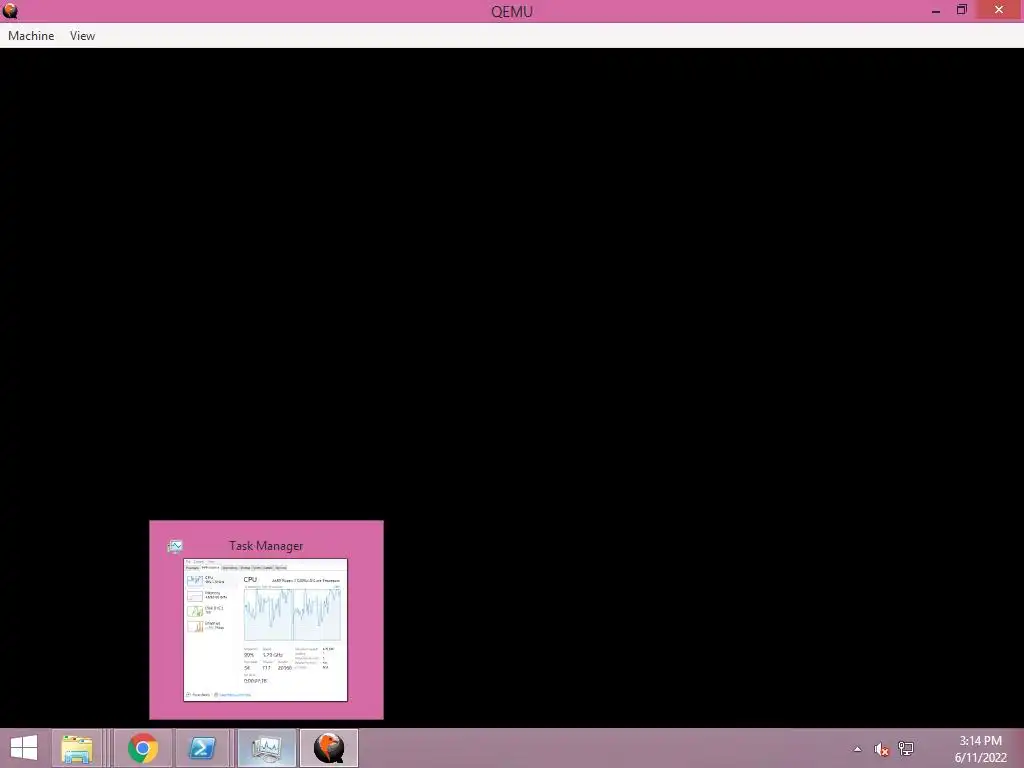Screen dimensions: 1024x768
Task: Close the QEMU window
Action: coord(999,10)
